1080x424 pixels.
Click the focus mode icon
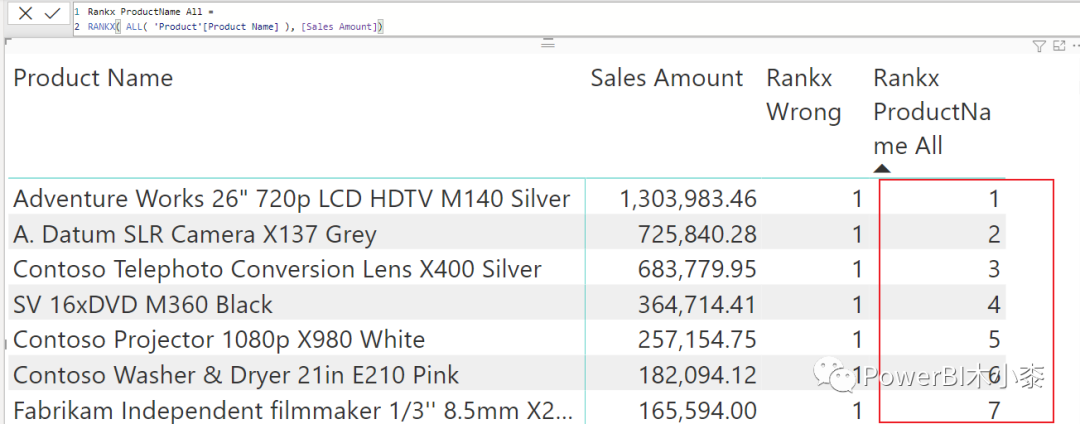(x=1058, y=46)
